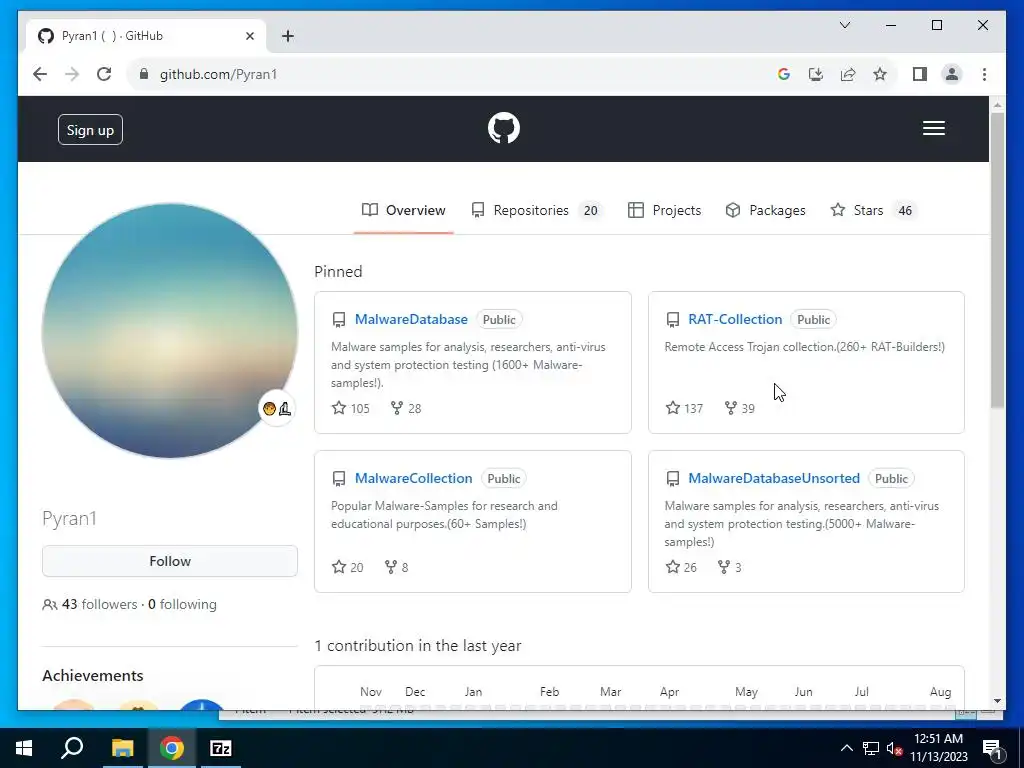Screen dimensions: 1024x768
Task: Close the Pyran1 GitHub tab
Action: 249,36
